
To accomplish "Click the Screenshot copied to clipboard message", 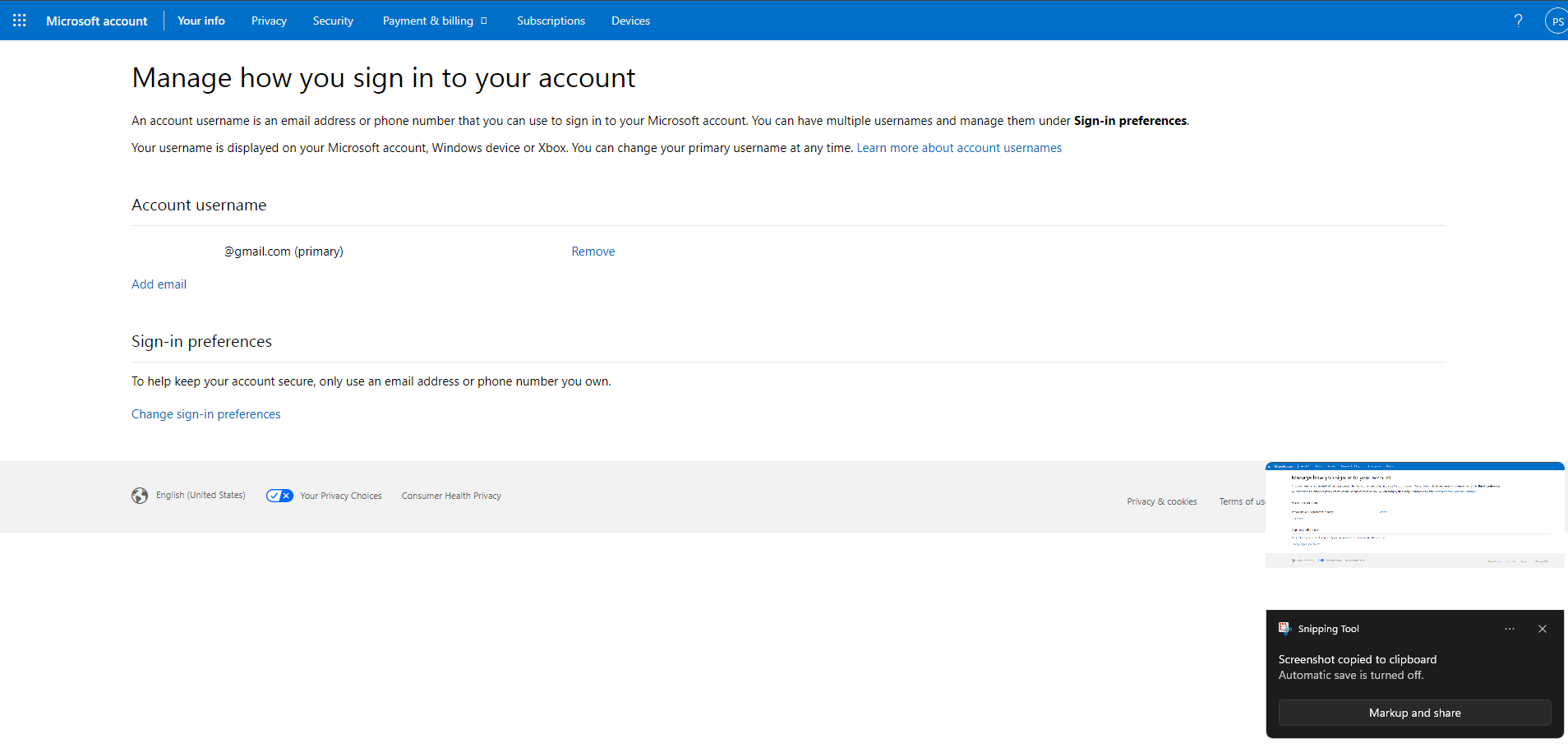I will (x=1358, y=659).
